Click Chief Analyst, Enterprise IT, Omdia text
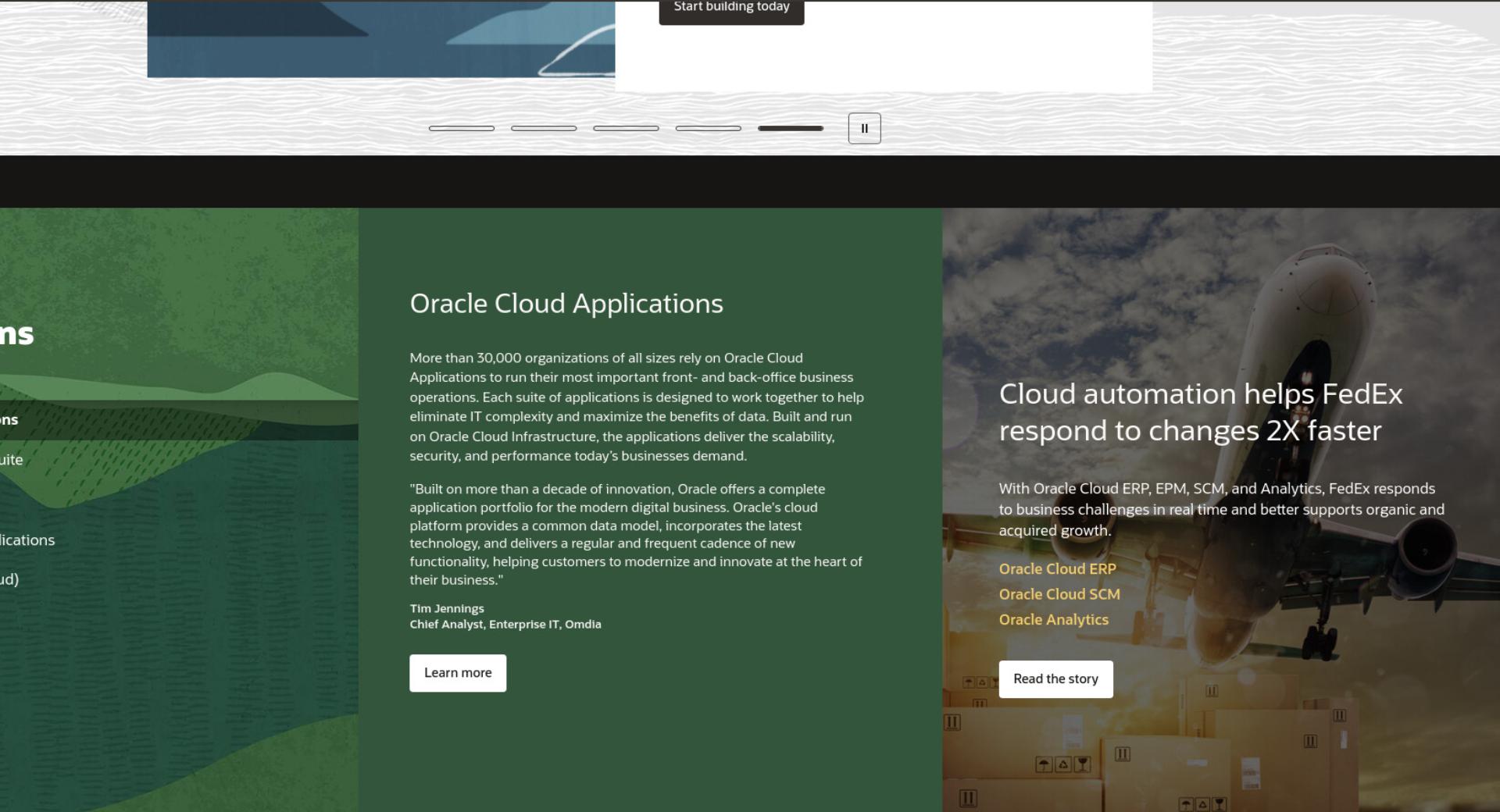Viewport: 1500px width, 812px height. pyautogui.click(x=505, y=625)
